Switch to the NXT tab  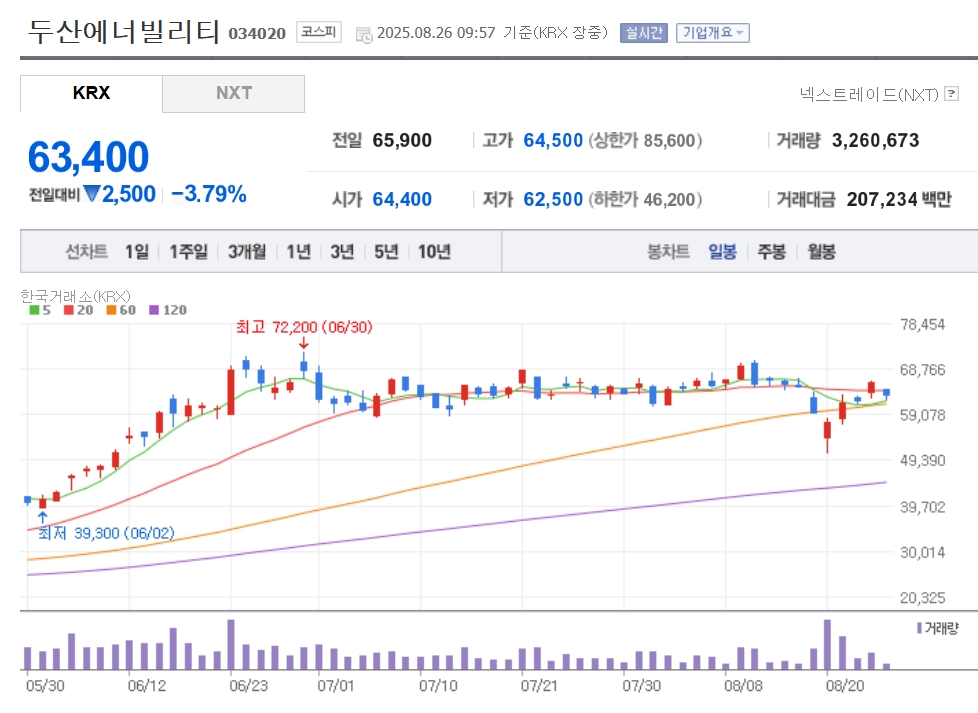point(233,94)
